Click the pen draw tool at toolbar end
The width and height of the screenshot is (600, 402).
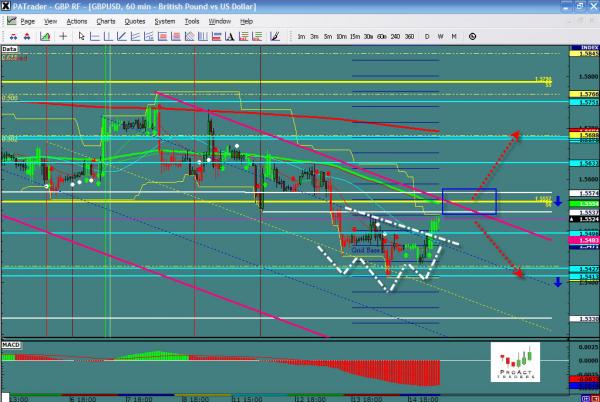point(274,36)
